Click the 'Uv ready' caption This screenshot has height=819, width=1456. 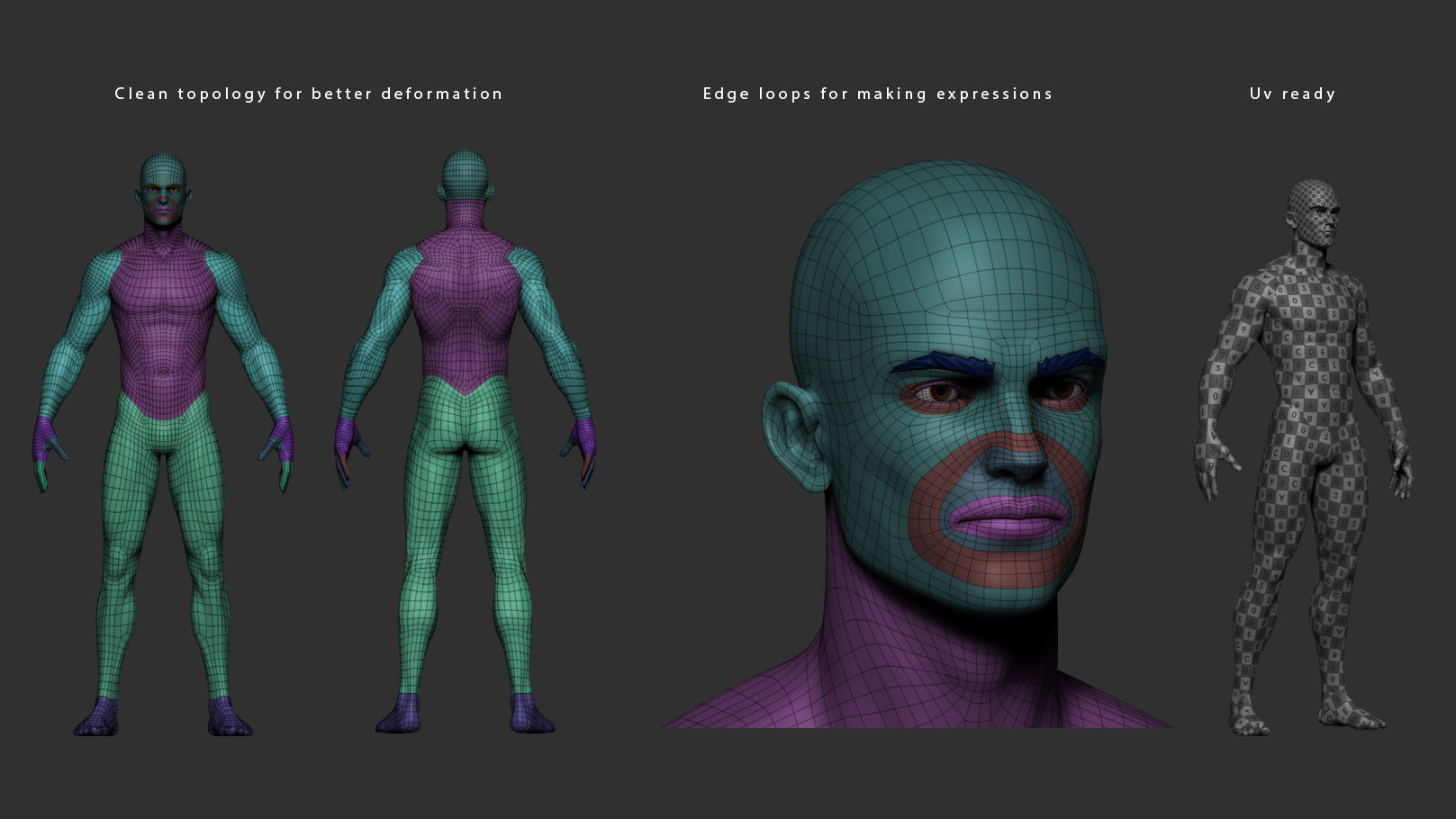(1293, 94)
